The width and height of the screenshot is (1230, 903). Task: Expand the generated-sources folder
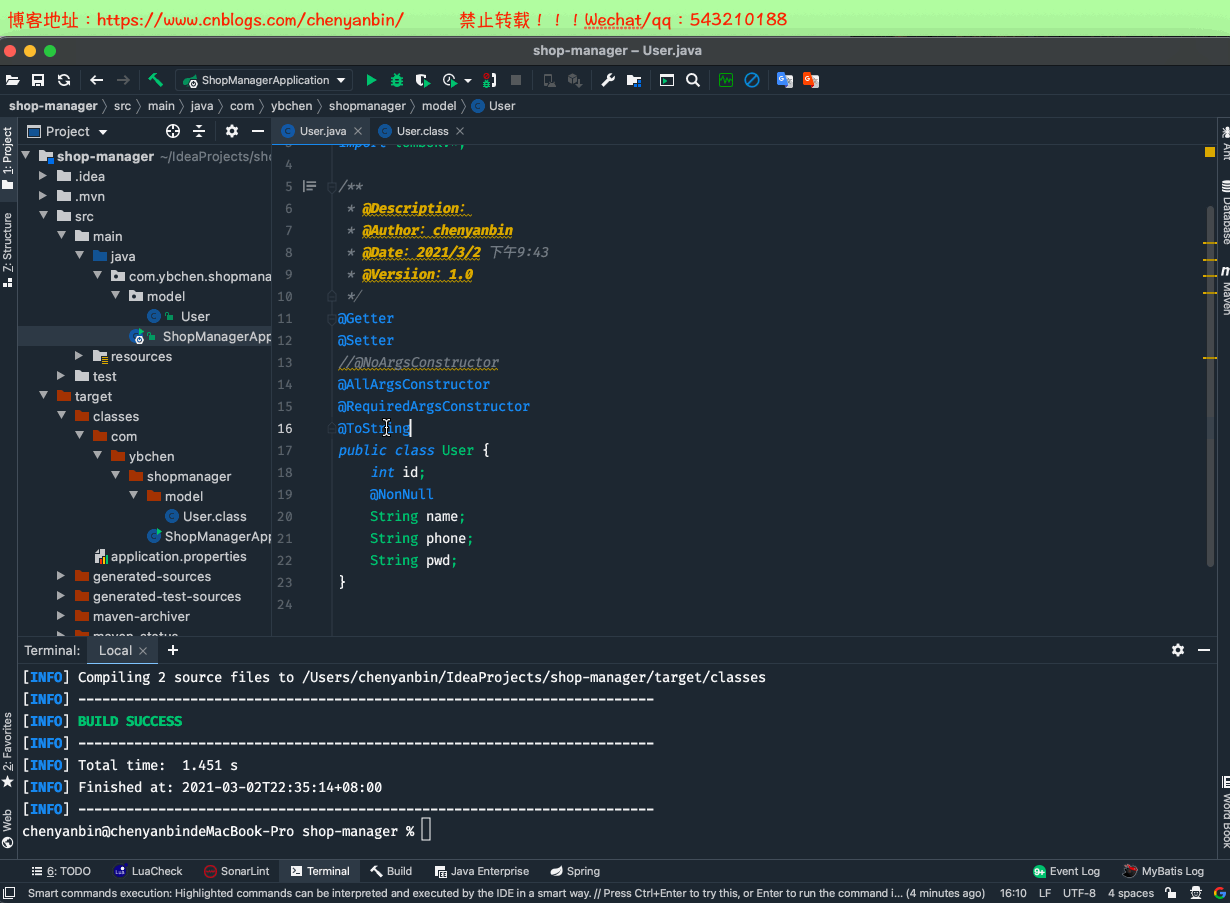61,576
